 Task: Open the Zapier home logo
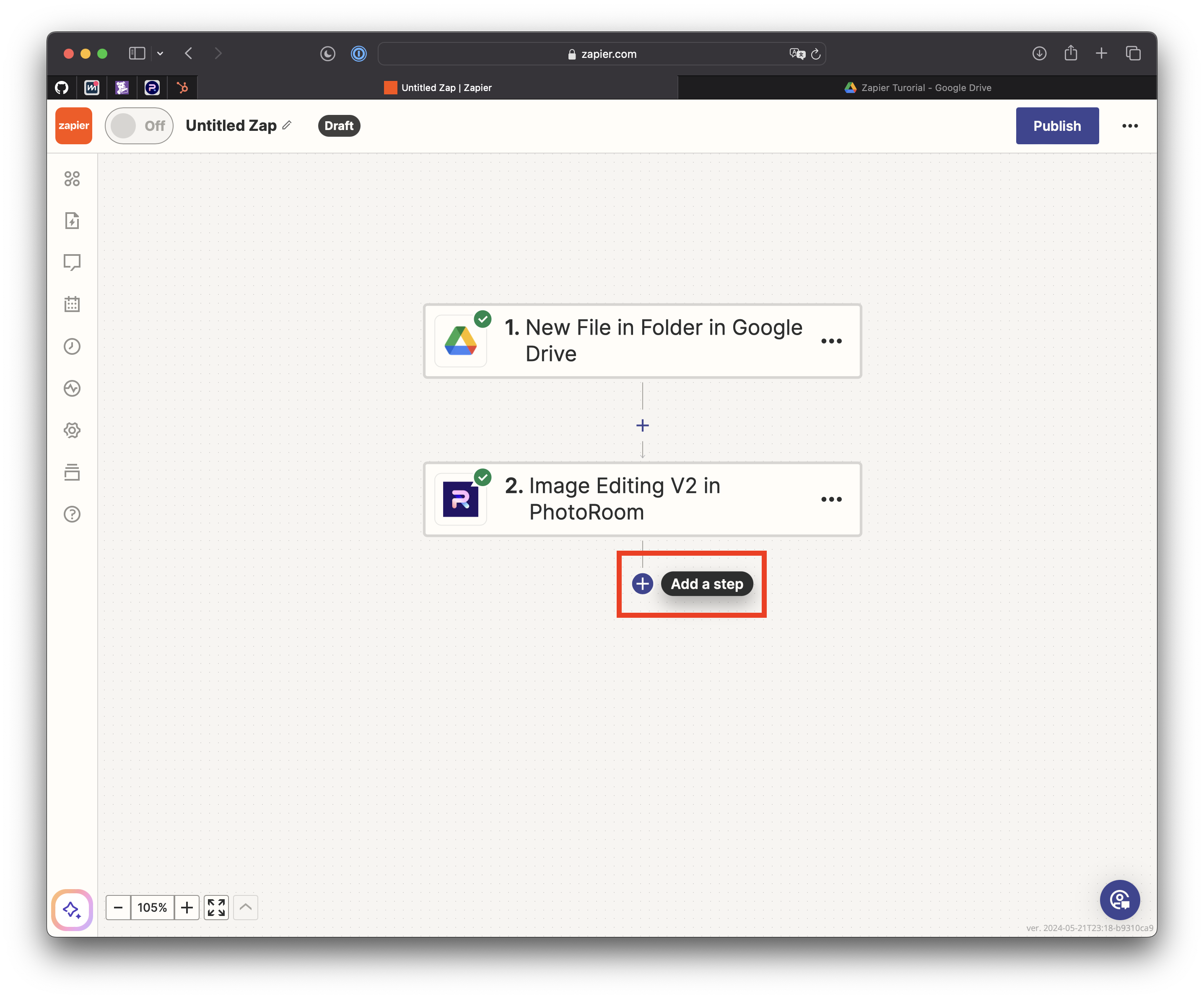pyautogui.click(x=73, y=125)
